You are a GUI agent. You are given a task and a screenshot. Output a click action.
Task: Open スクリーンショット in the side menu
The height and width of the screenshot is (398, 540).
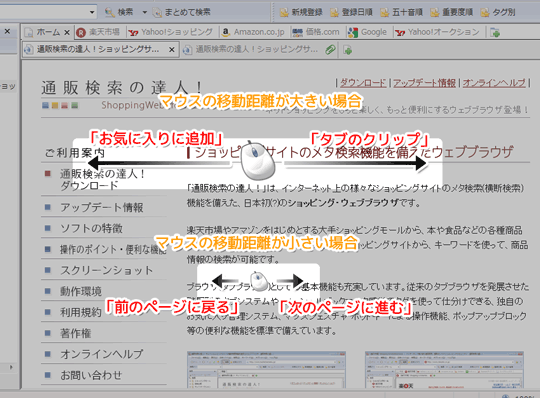[106, 270]
